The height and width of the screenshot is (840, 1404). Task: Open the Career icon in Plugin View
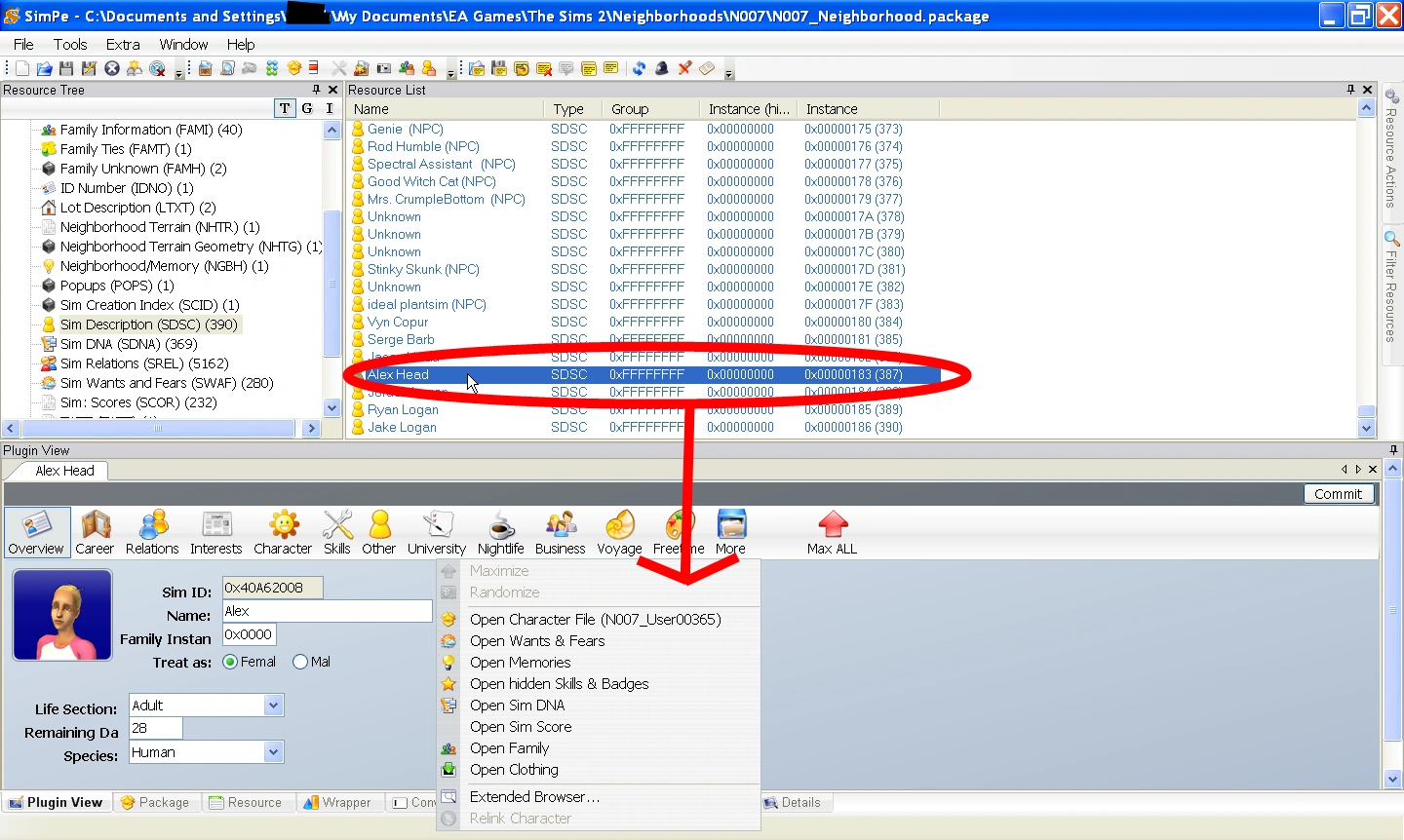[95, 532]
